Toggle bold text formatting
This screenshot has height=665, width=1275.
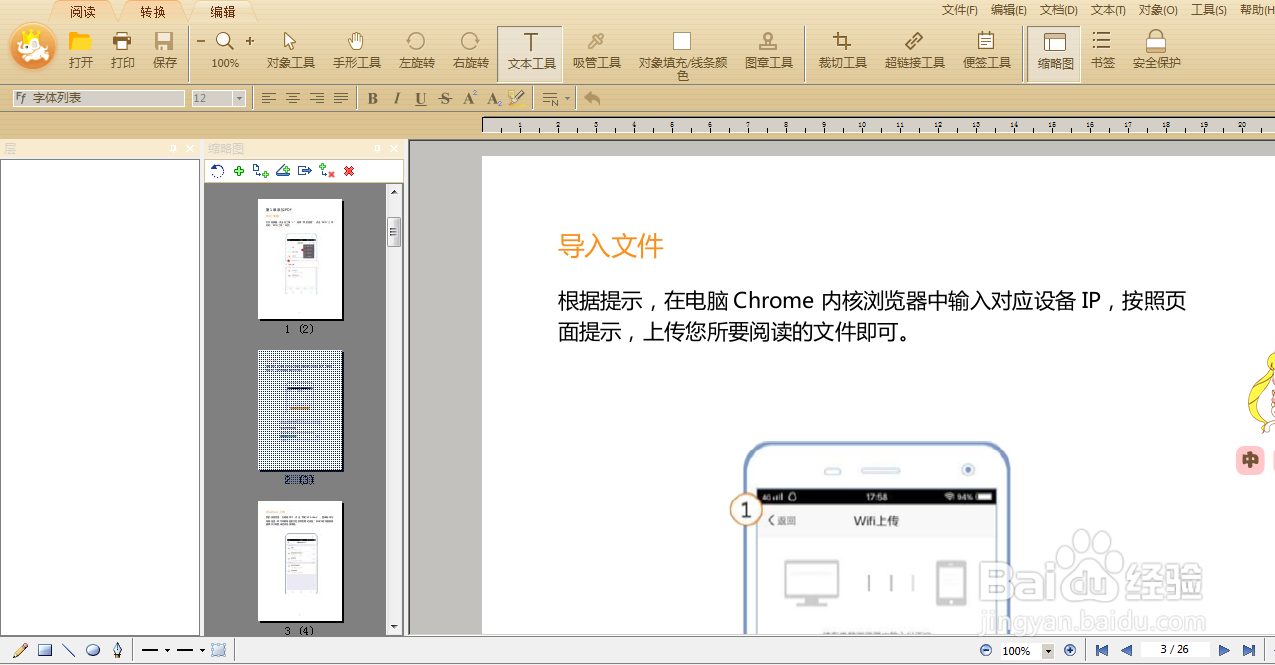pos(371,98)
